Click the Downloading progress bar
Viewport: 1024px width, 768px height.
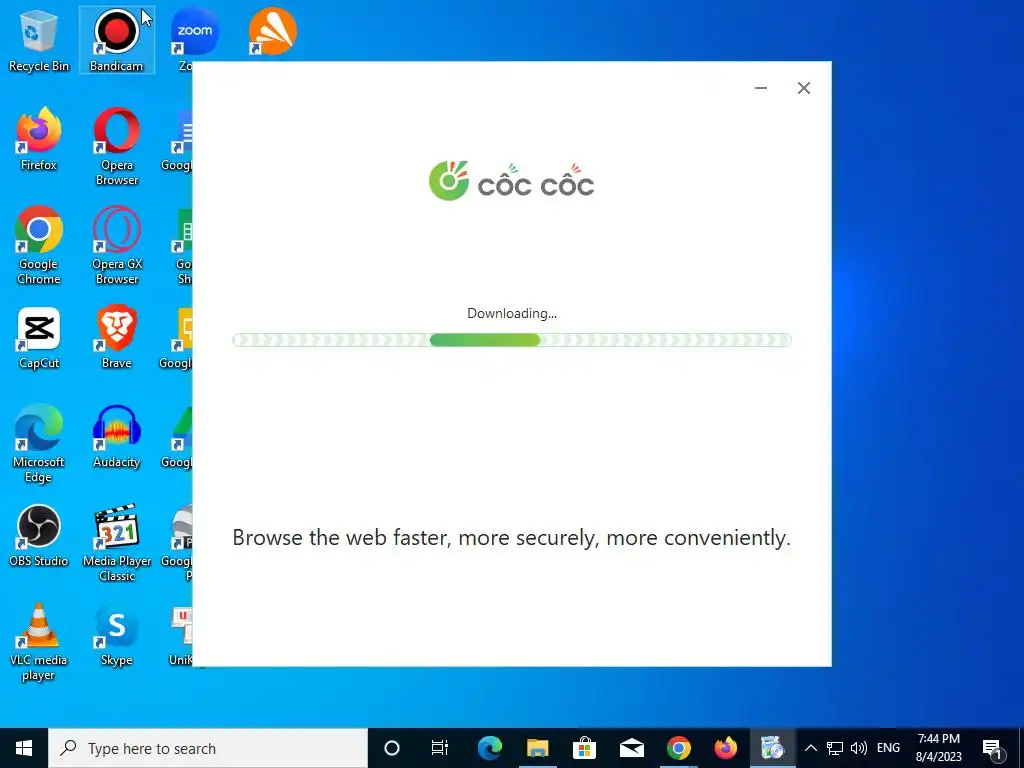click(x=511, y=340)
